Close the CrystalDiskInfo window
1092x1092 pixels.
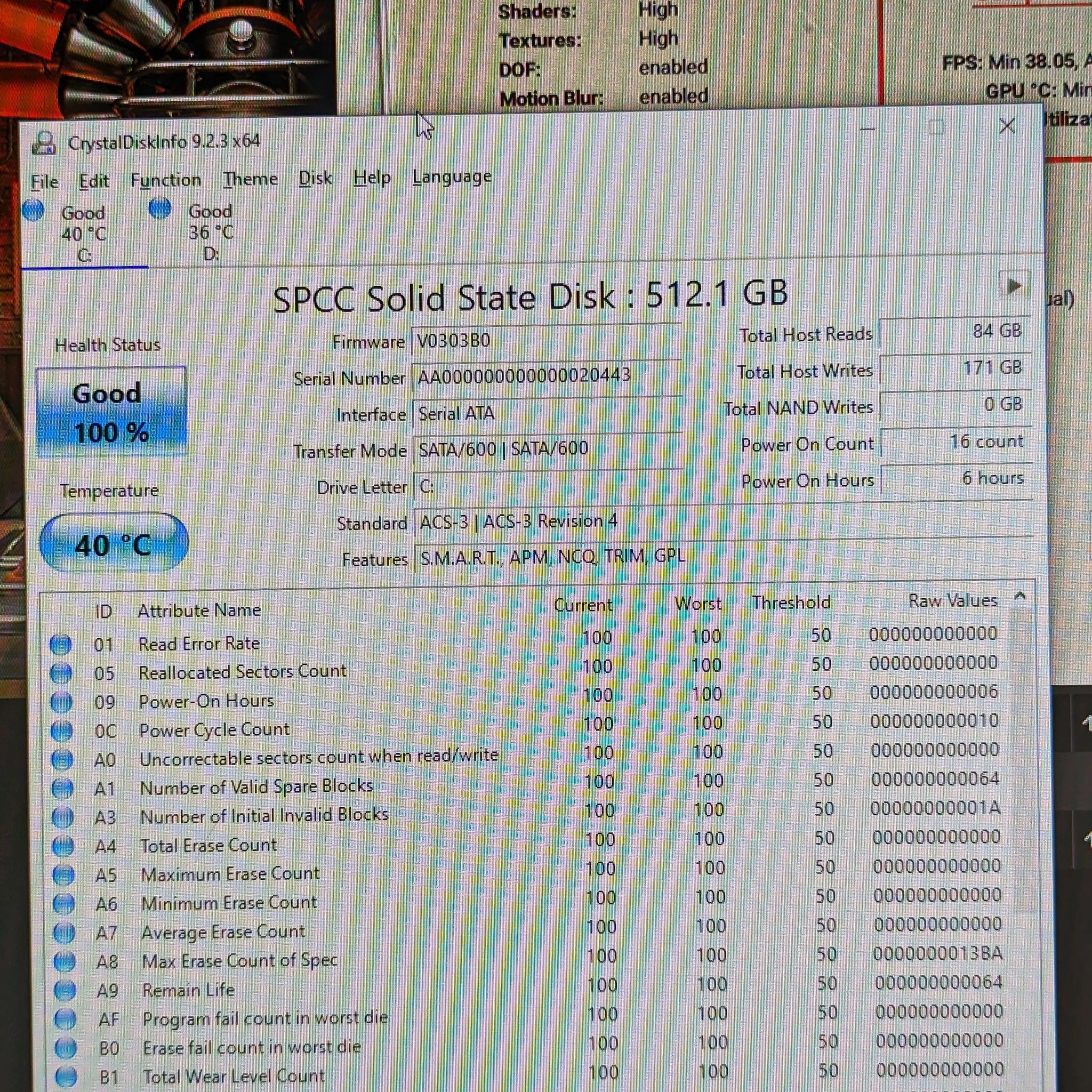pos(1007,125)
